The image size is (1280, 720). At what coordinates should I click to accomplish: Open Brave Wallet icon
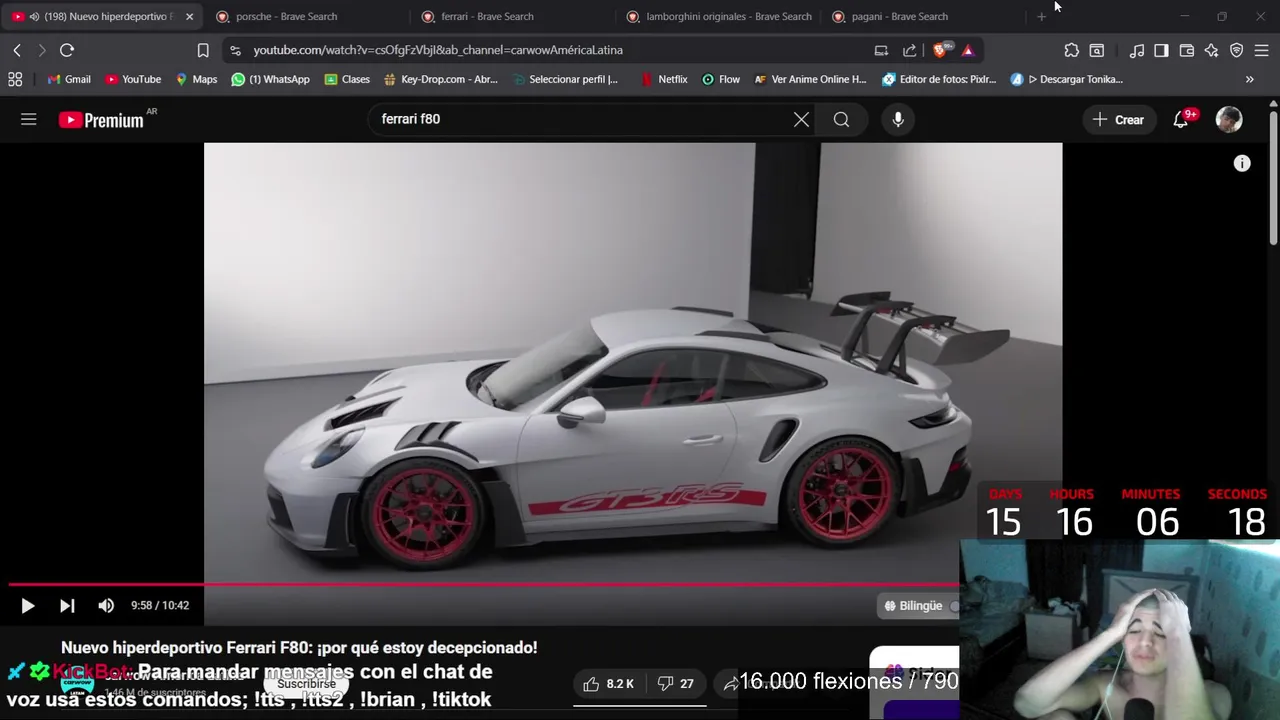tap(1187, 50)
